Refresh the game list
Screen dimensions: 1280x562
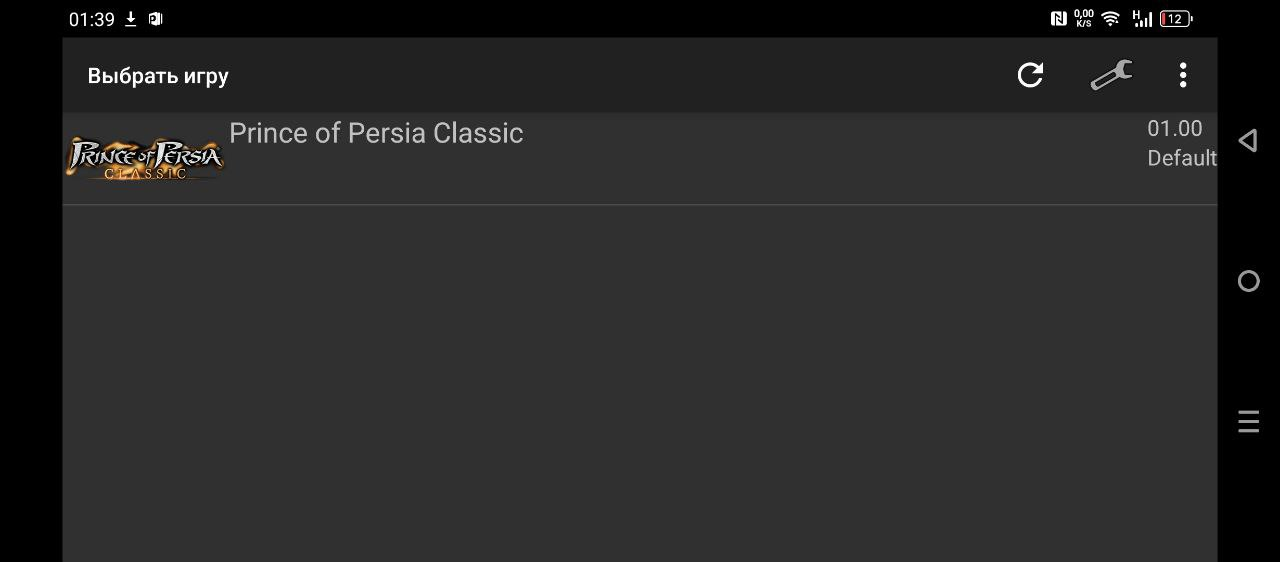[1030, 75]
